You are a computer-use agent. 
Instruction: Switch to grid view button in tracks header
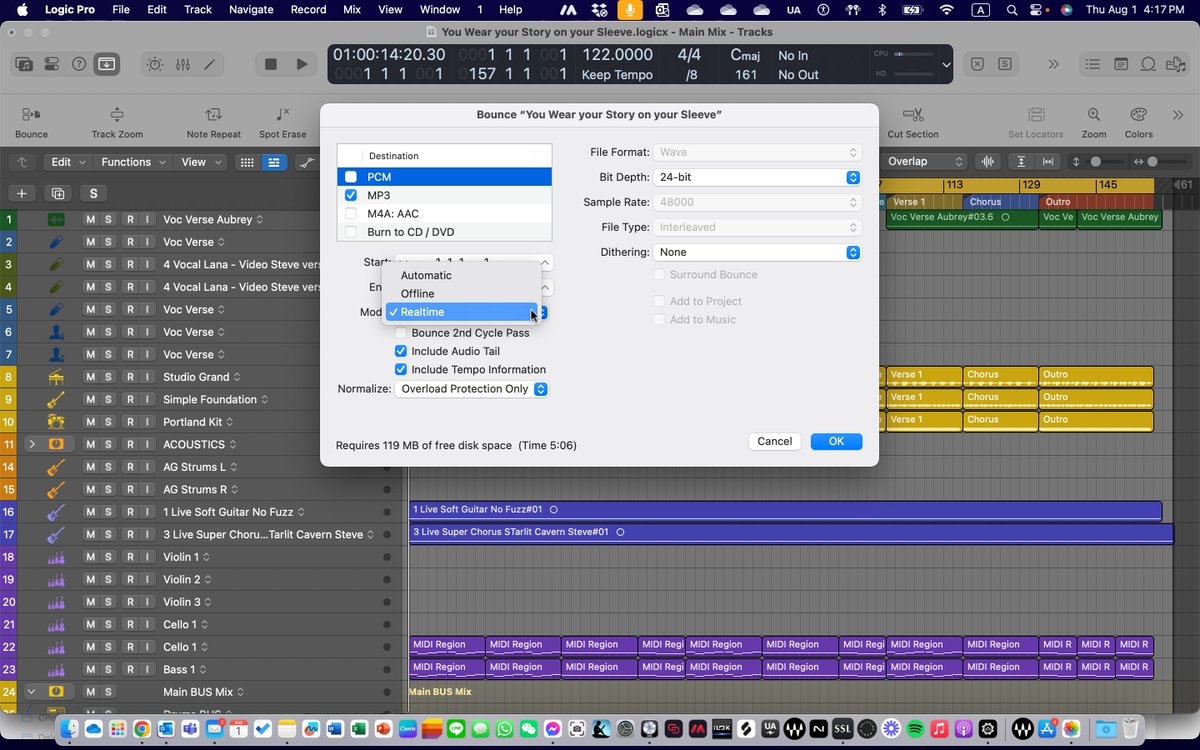coord(247,162)
